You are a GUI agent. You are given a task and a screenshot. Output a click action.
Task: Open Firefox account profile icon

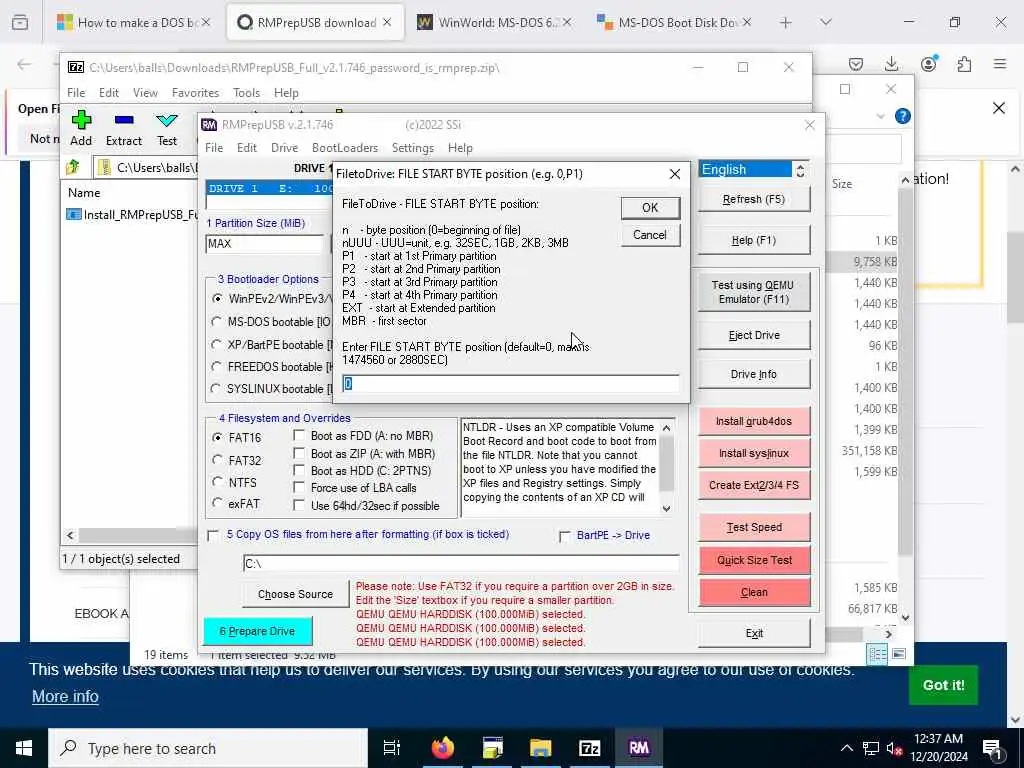[x=929, y=64]
